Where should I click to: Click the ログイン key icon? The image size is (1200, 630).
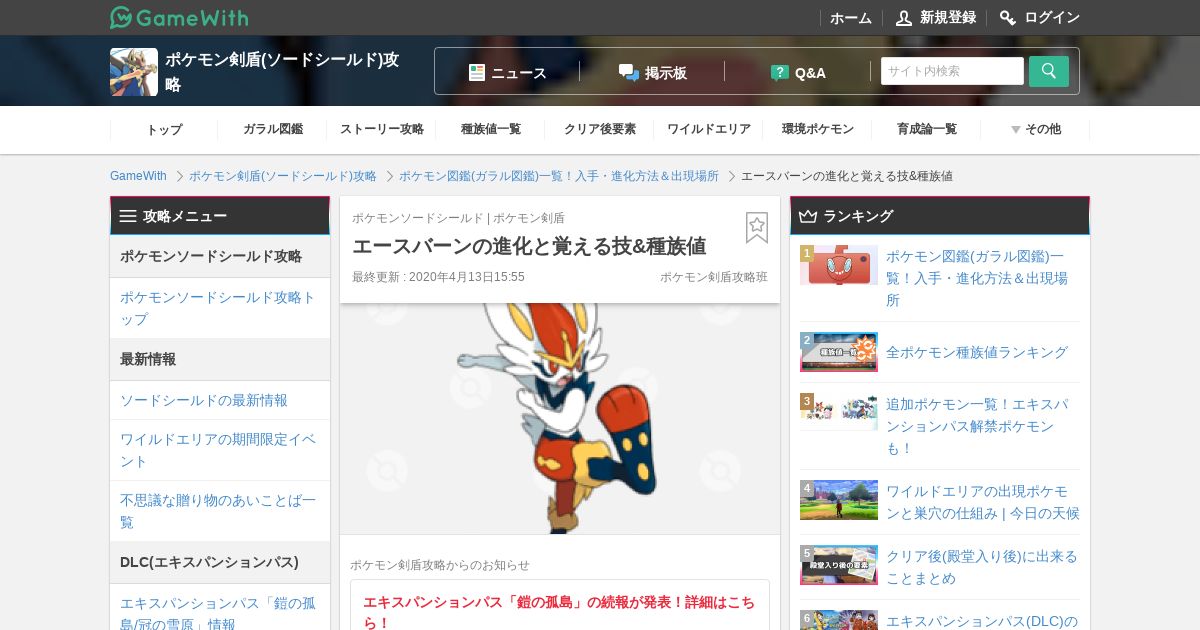[x=1008, y=18]
